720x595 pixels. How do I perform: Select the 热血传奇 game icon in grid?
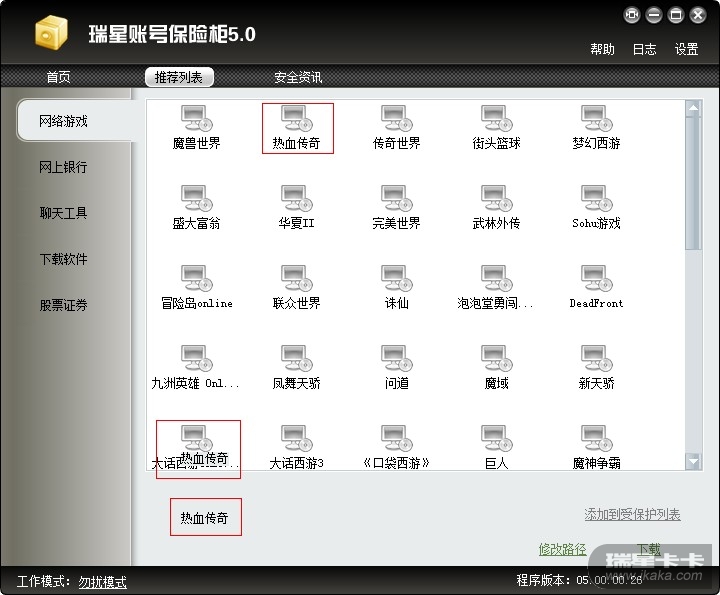point(297,128)
